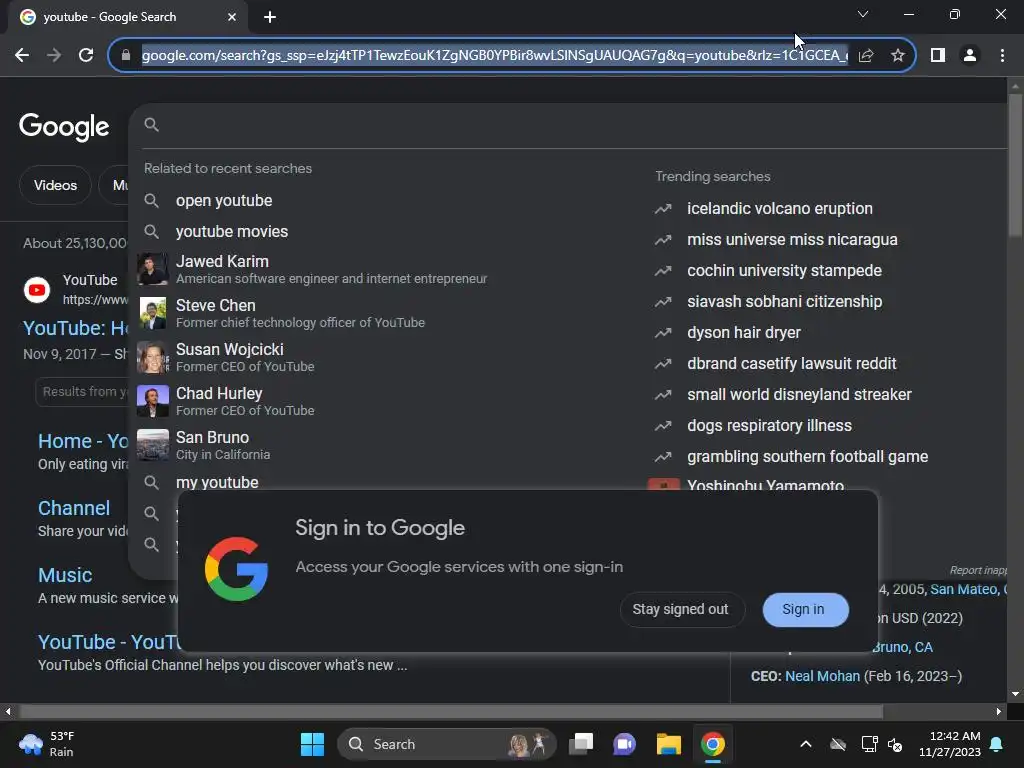Screen dimensions: 1024x768
Task: Click Chad Hurley thumbnail photo
Action: [x=152, y=401]
